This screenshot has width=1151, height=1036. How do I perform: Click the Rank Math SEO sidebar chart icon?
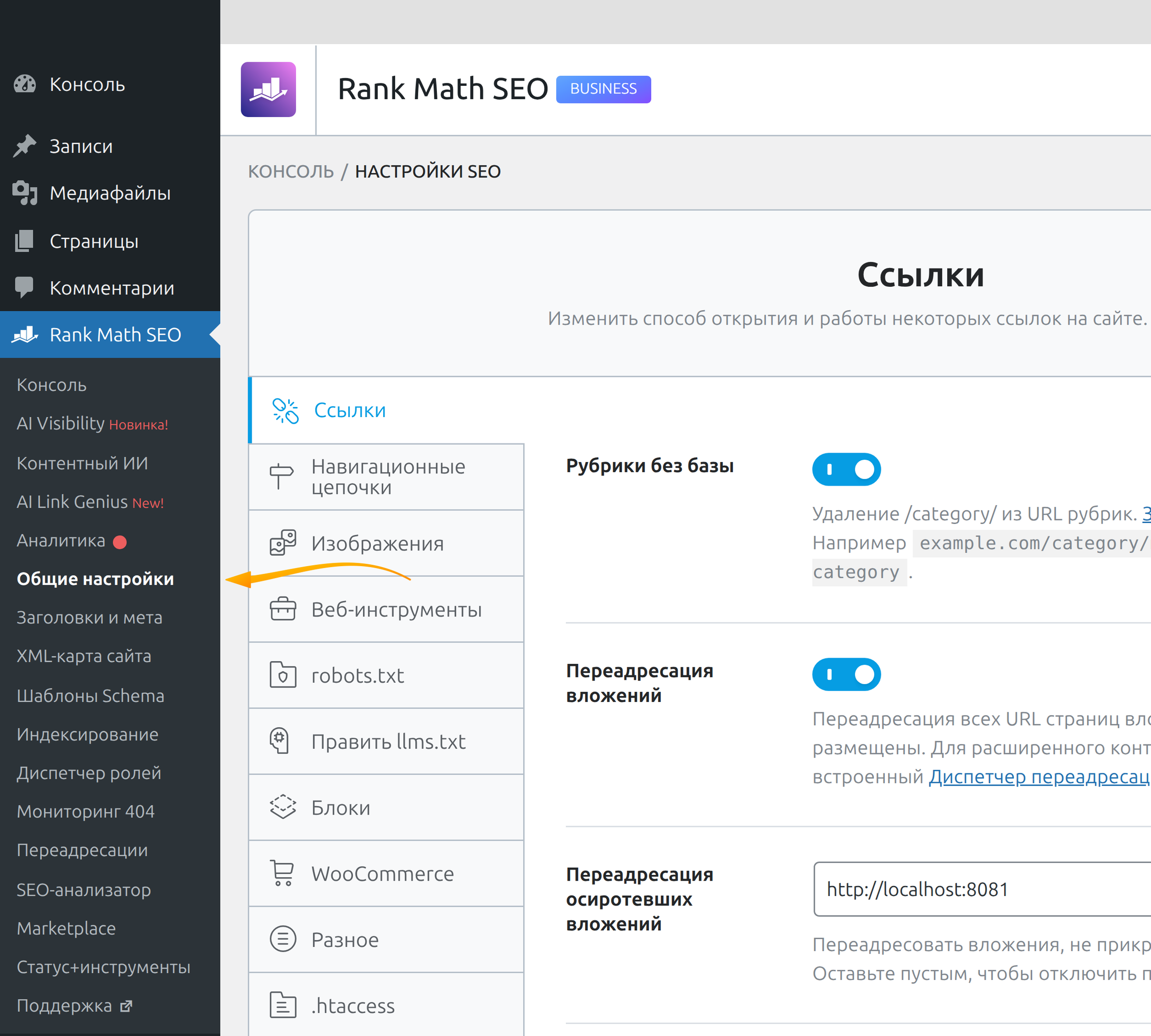(x=25, y=335)
